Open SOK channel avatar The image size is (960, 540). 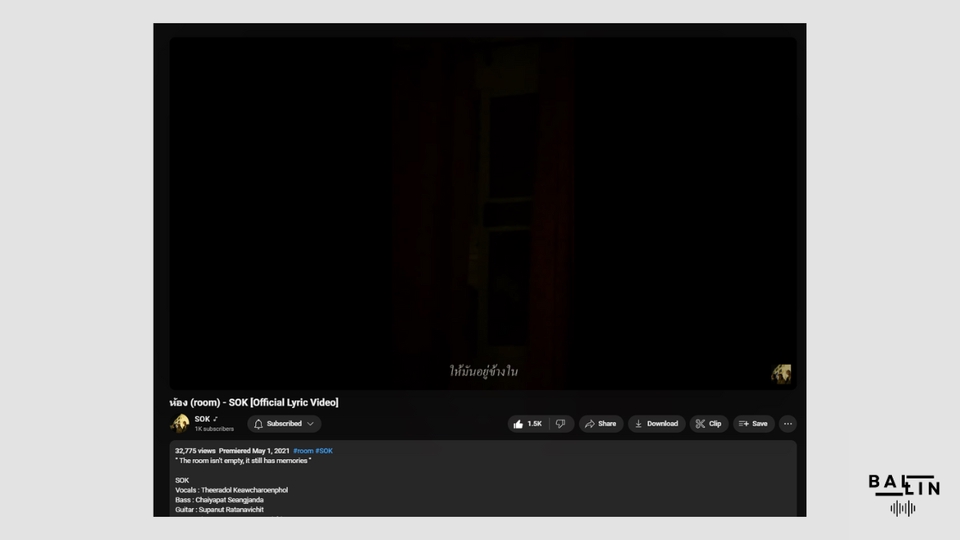click(x=180, y=423)
